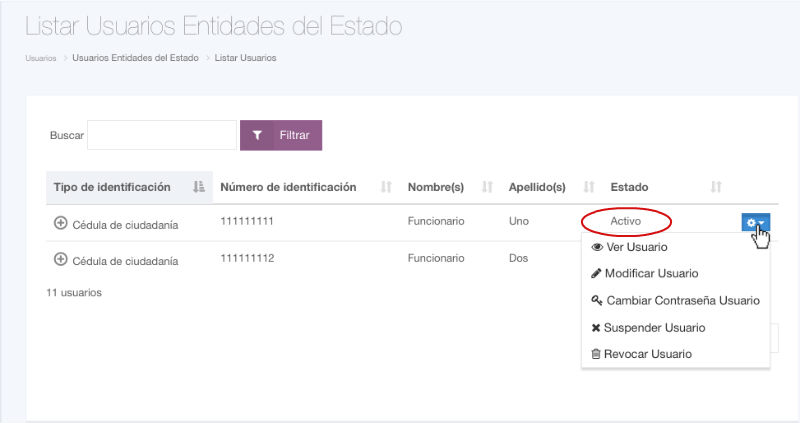Sort the Estado column
This screenshot has width=800, height=423.
coord(716,187)
